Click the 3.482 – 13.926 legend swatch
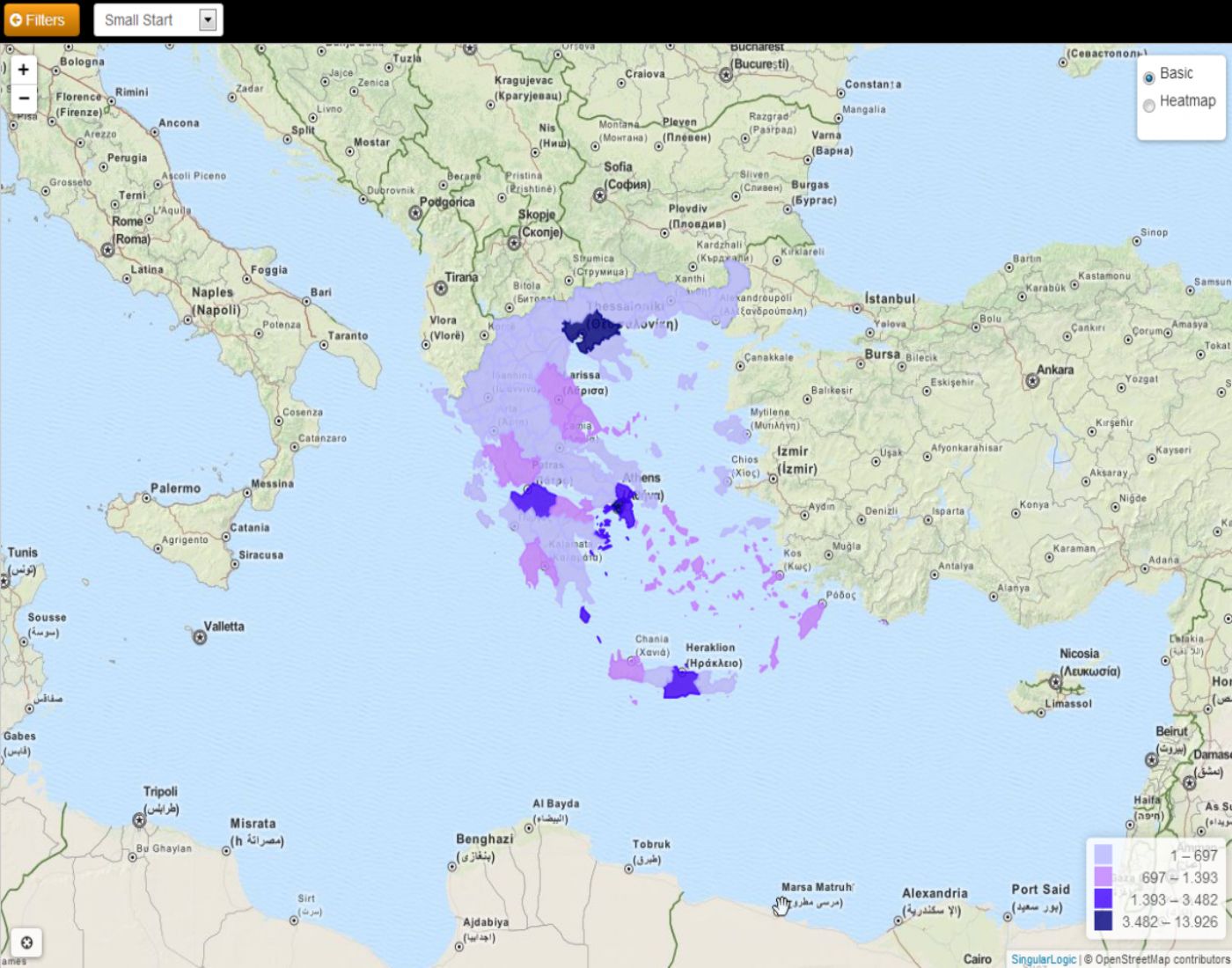 click(1103, 920)
